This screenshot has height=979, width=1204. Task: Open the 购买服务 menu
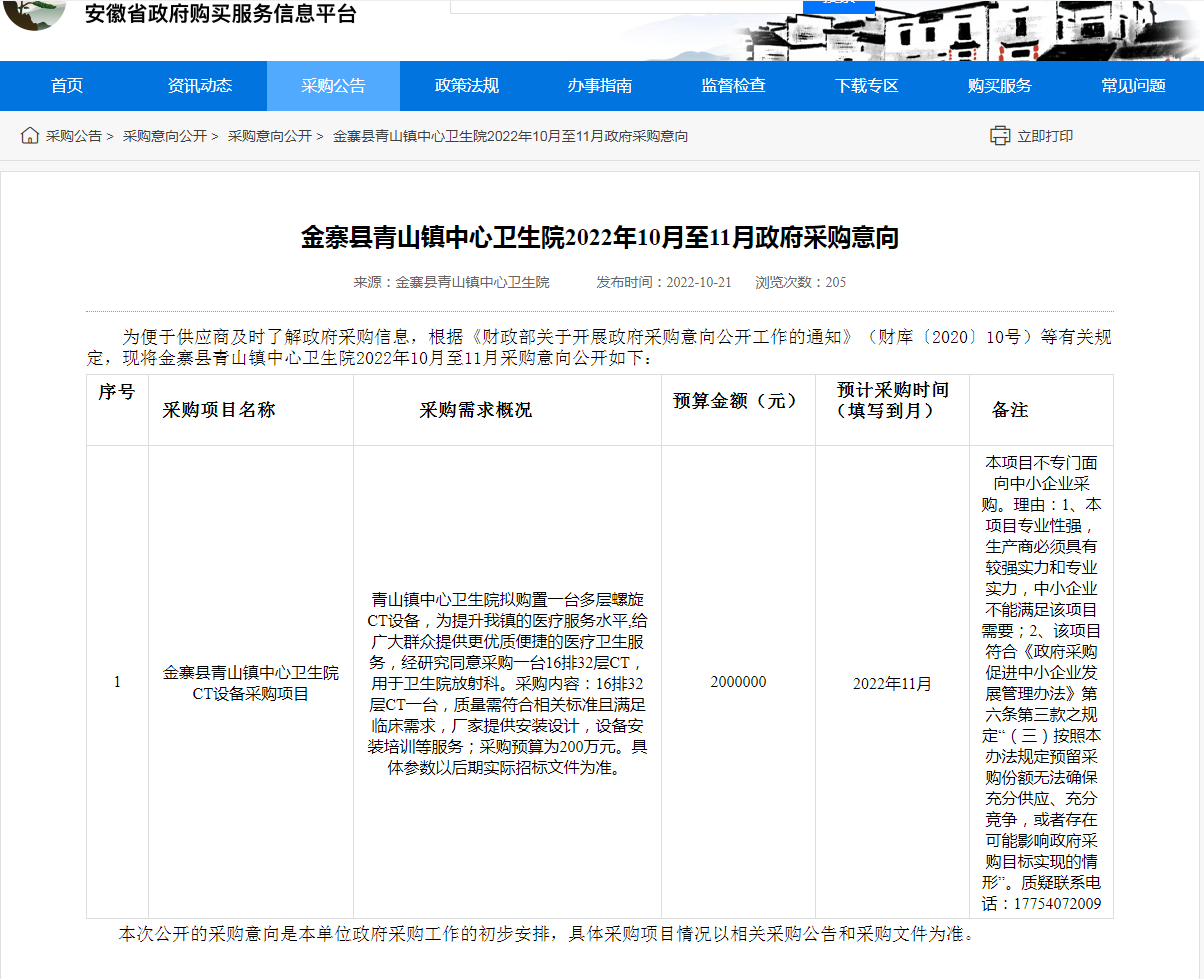(x=1000, y=86)
